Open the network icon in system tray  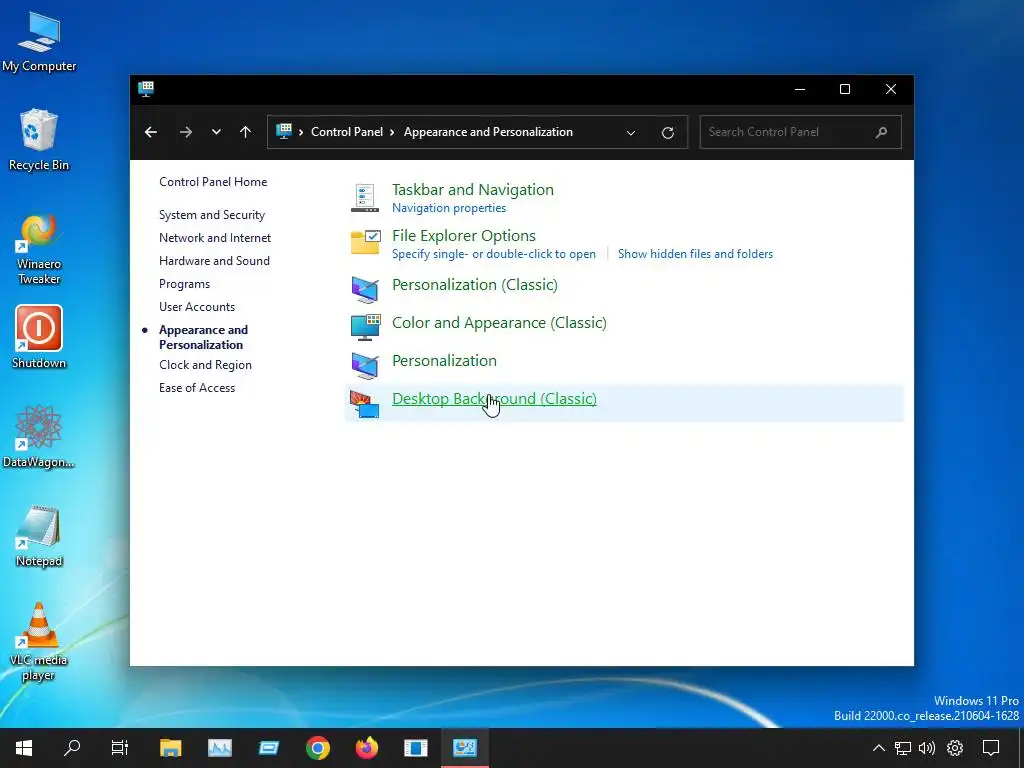903,748
